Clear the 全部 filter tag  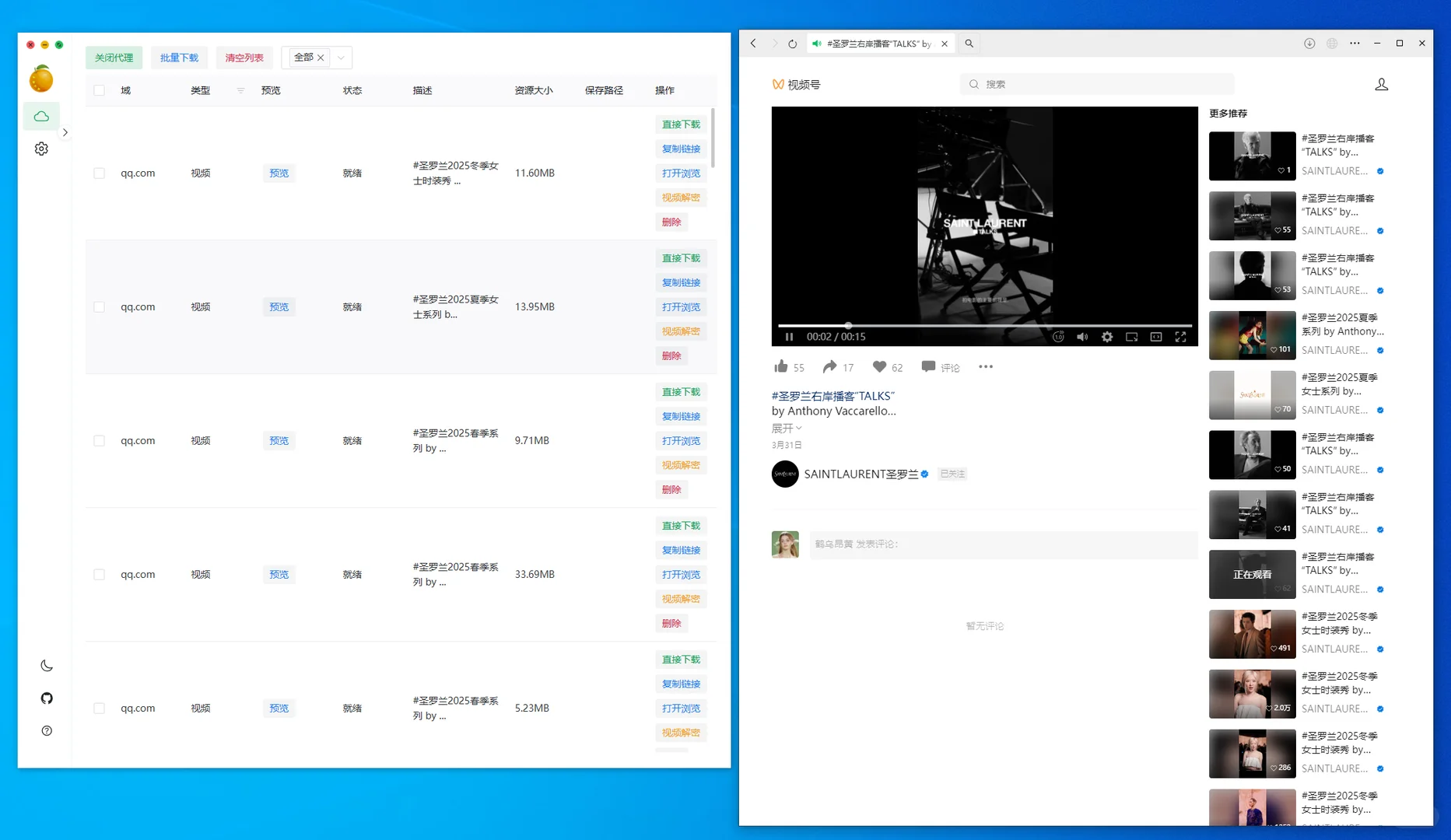(321, 58)
